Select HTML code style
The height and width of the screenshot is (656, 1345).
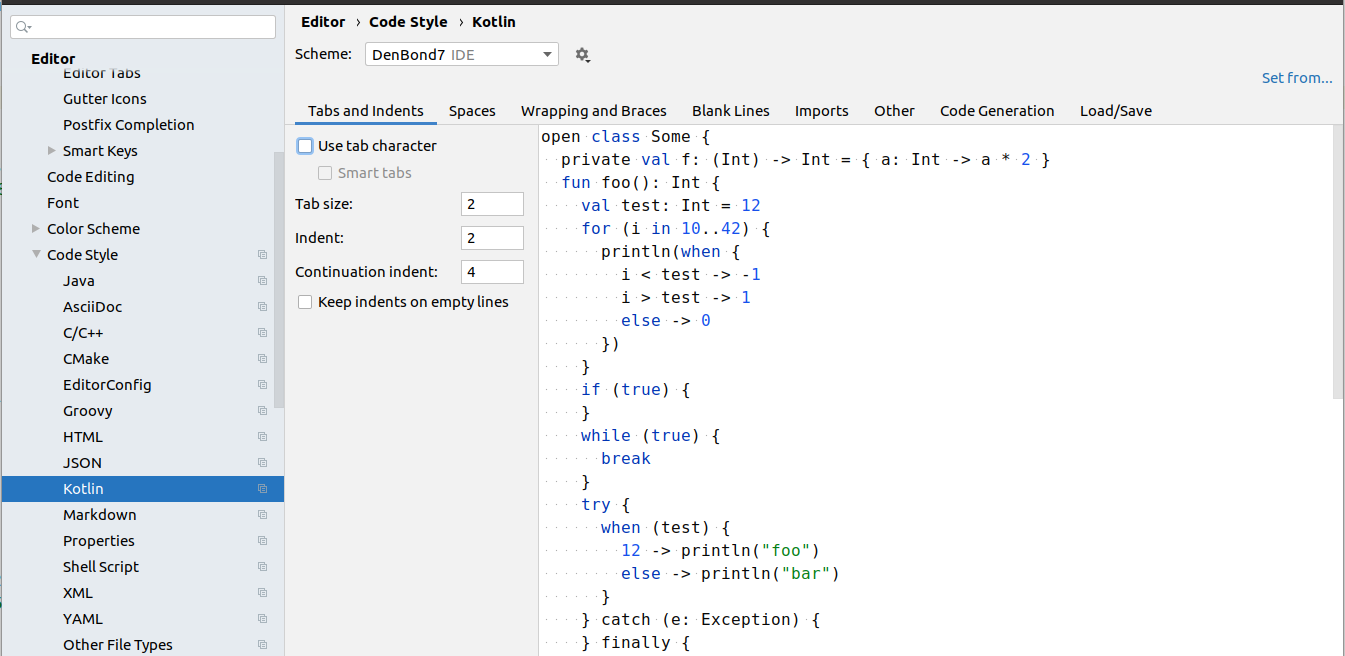(83, 437)
